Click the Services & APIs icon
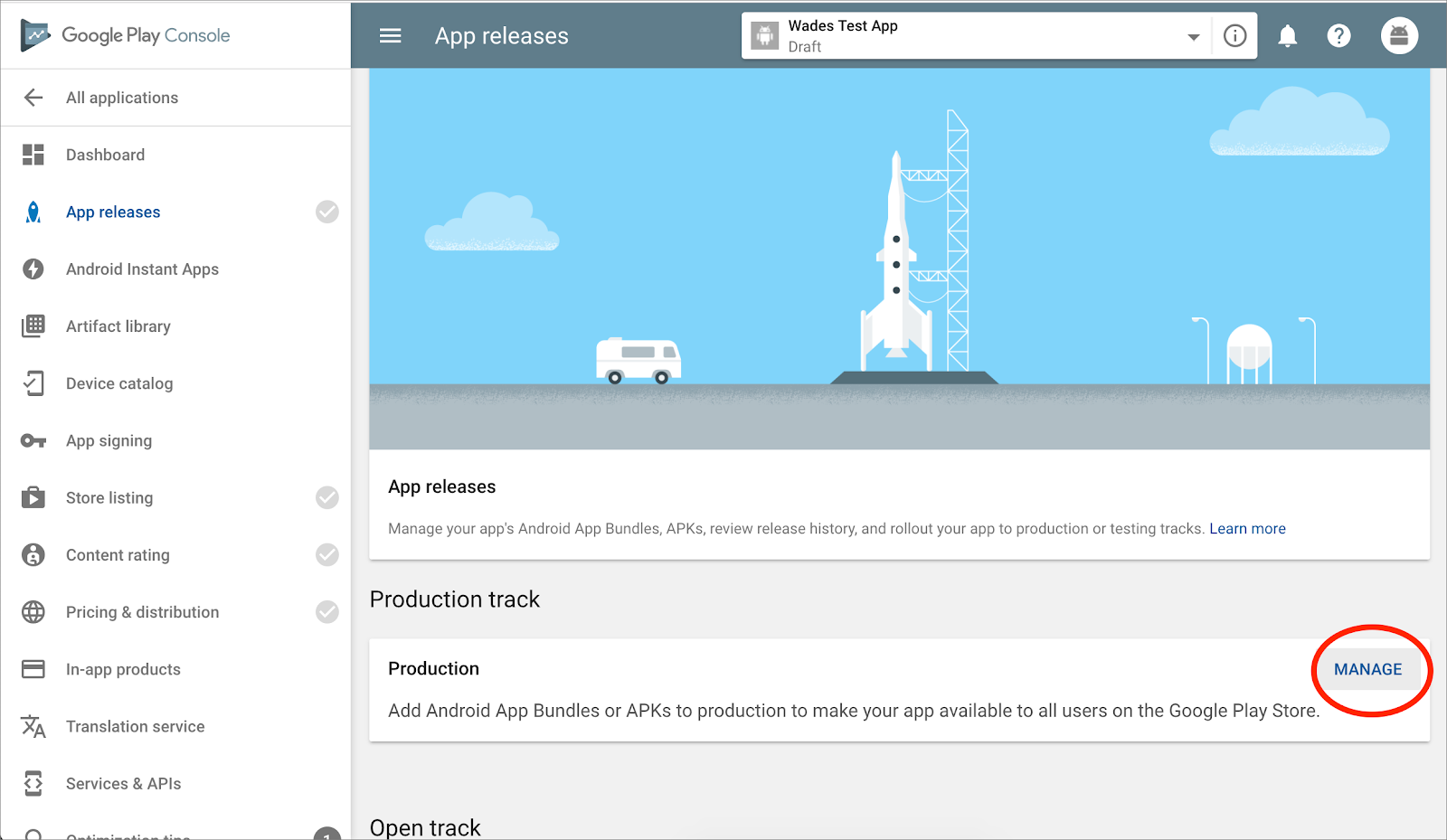Viewport: 1447px width, 840px height. (33, 783)
